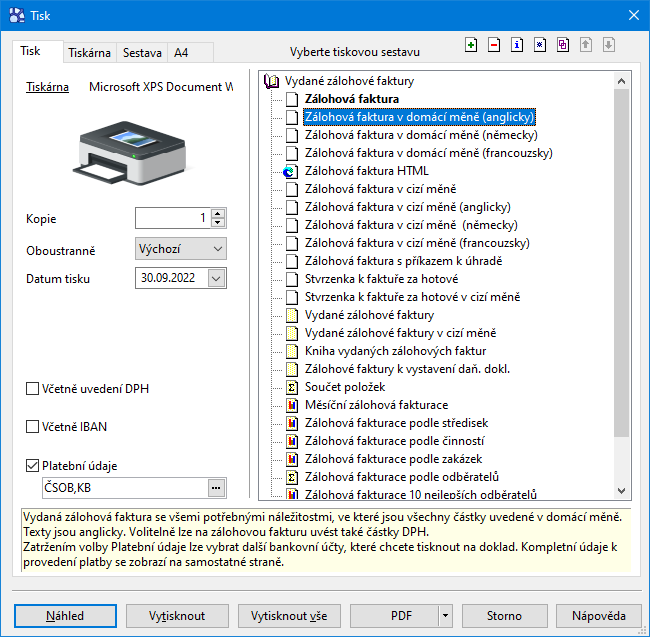Select Zálohové faktury k vystavení daň. dokl.
650x637 pixels.
(x=407, y=369)
